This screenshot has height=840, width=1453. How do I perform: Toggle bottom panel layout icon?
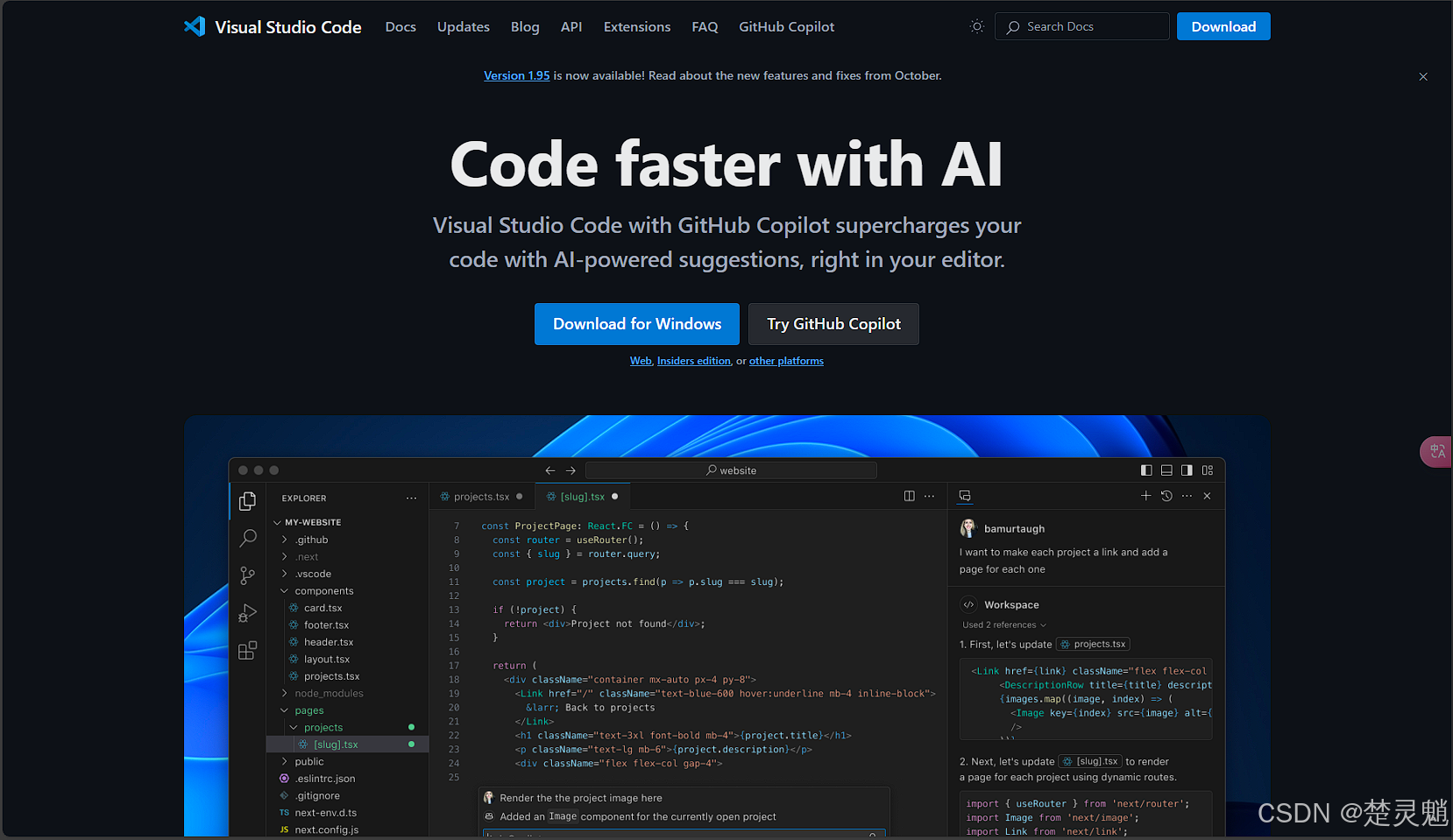(1166, 470)
